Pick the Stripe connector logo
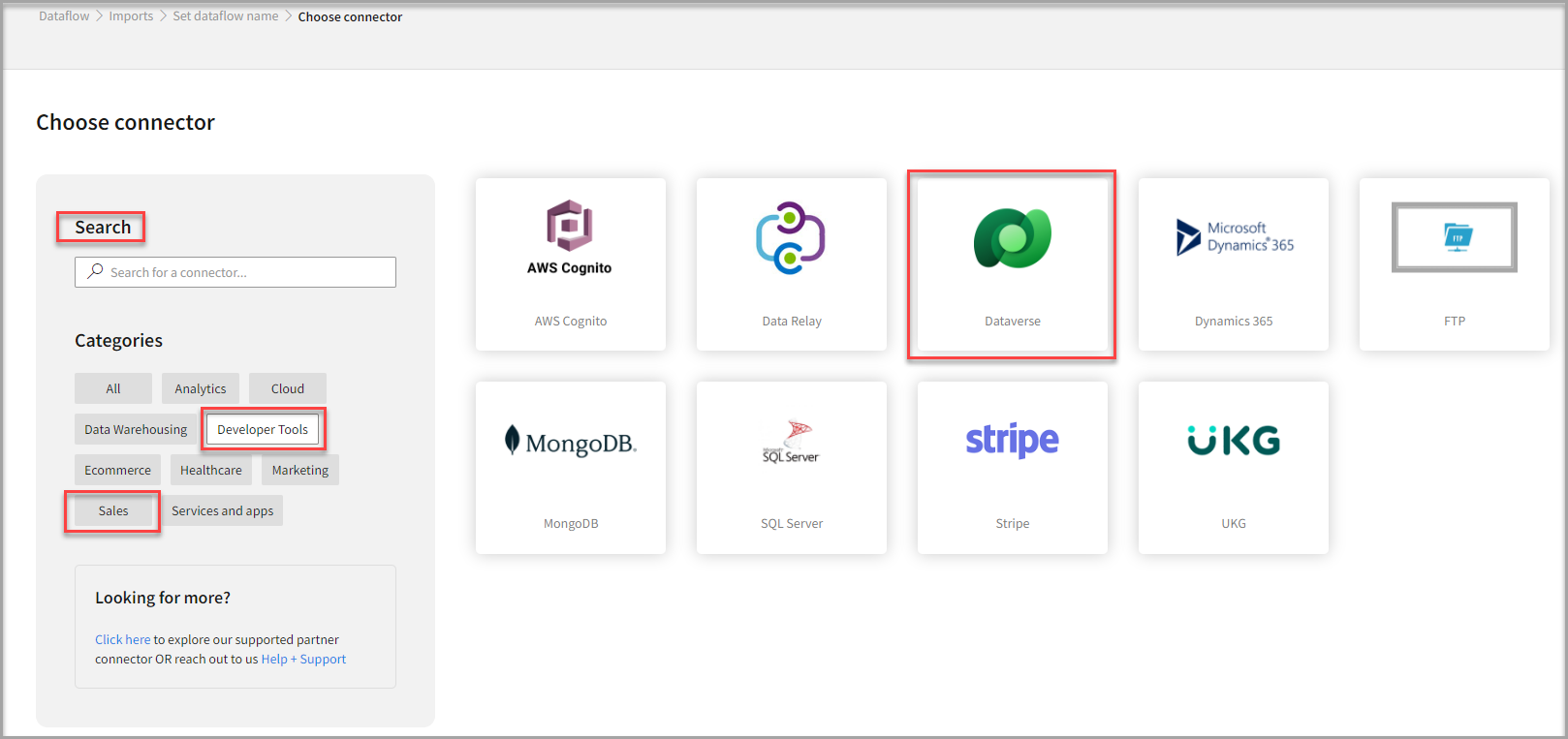Image resolution: width=1568 pixels, height=739 pixels. pos(1012,441)
